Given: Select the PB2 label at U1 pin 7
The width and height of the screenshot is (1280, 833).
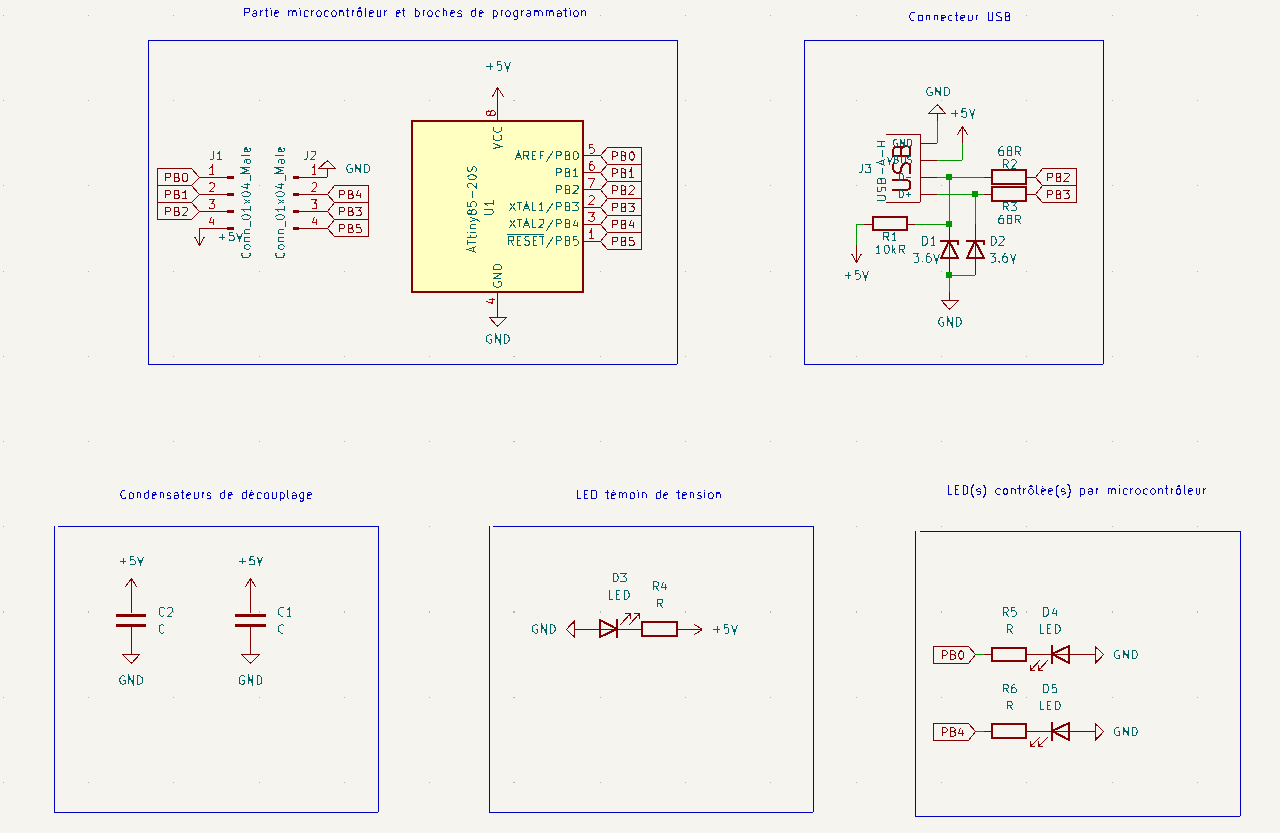Looking at the screenshot, I should tap(622, 190).
